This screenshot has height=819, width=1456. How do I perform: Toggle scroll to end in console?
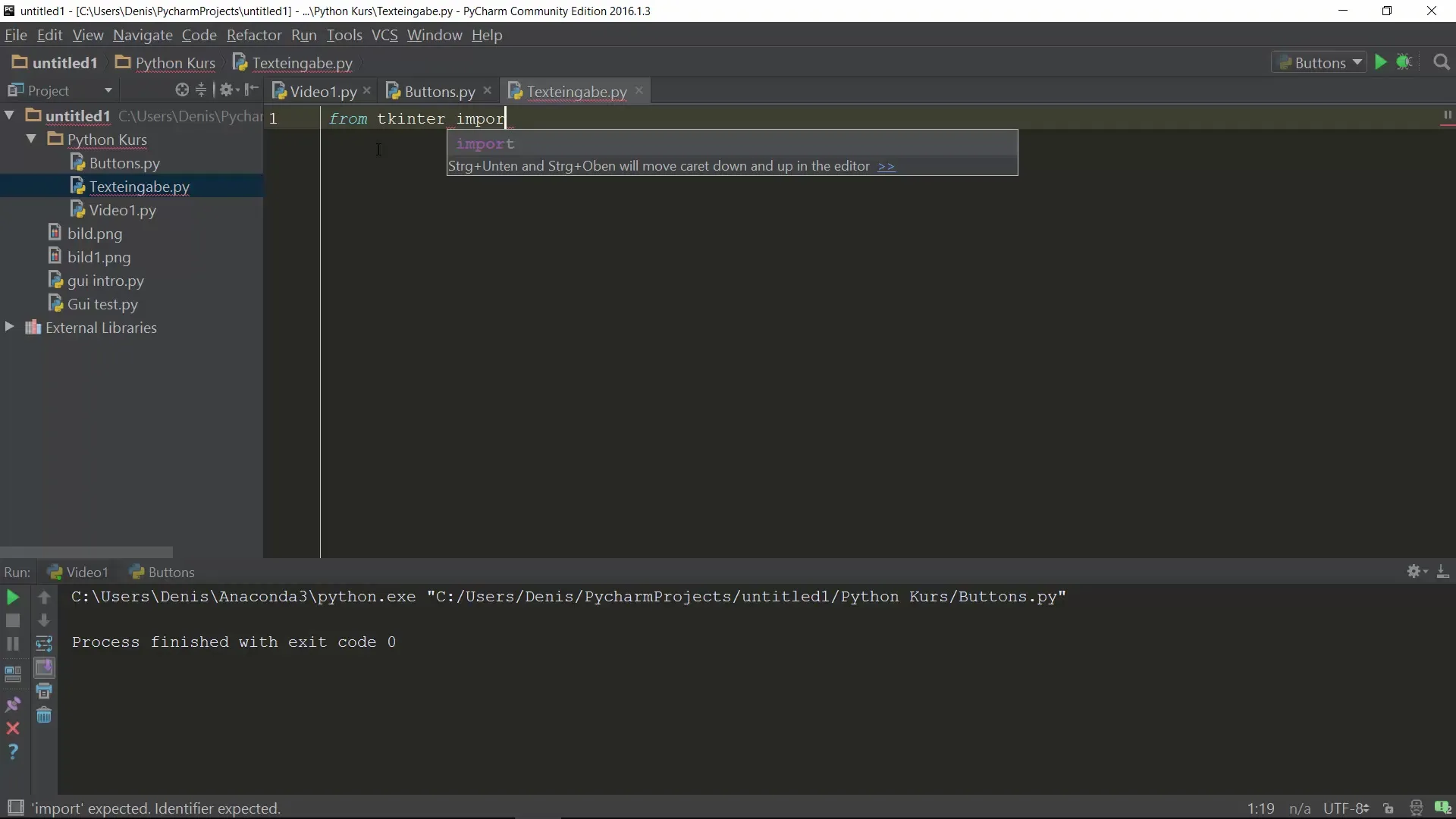(x=44, y=668)
